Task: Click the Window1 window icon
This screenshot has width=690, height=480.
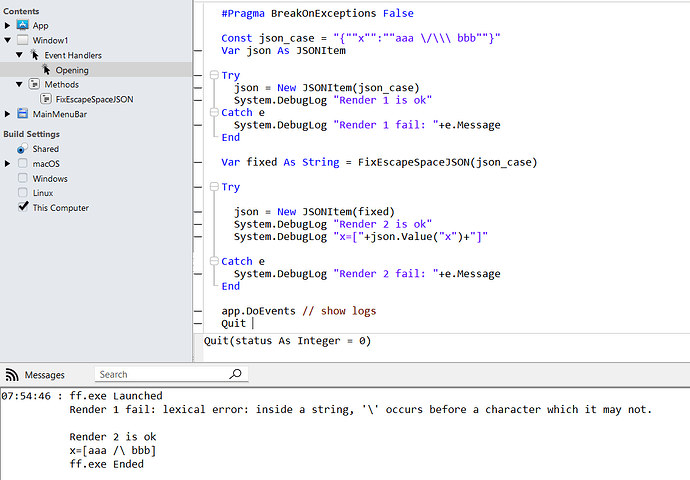Action: [x=22, y=40]
